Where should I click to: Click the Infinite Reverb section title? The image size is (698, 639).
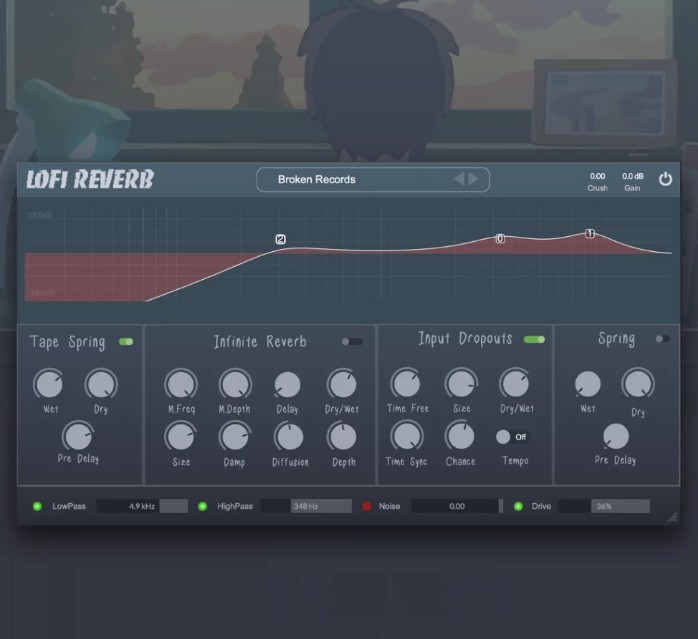pos(260,342)
